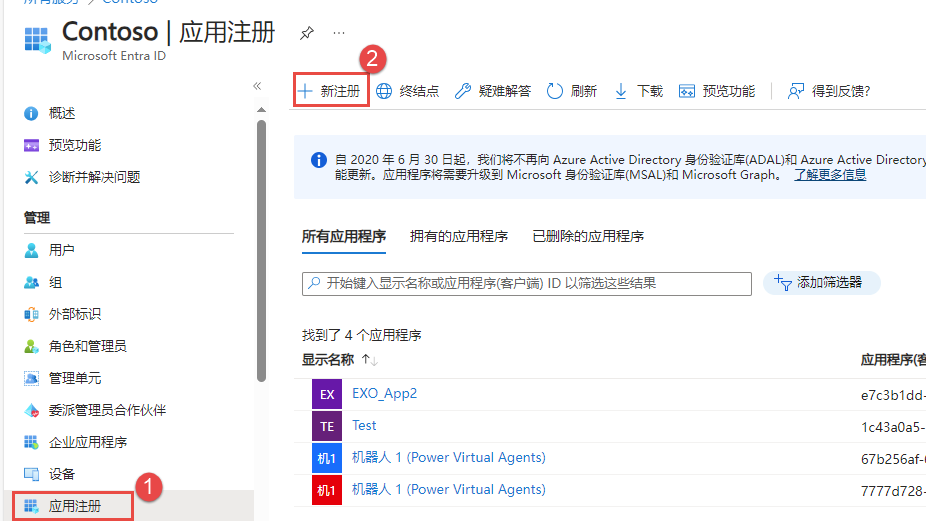Click app ID e7c3b1dd cell
Viewport: 926px width, 521px height.
(893, 395)
